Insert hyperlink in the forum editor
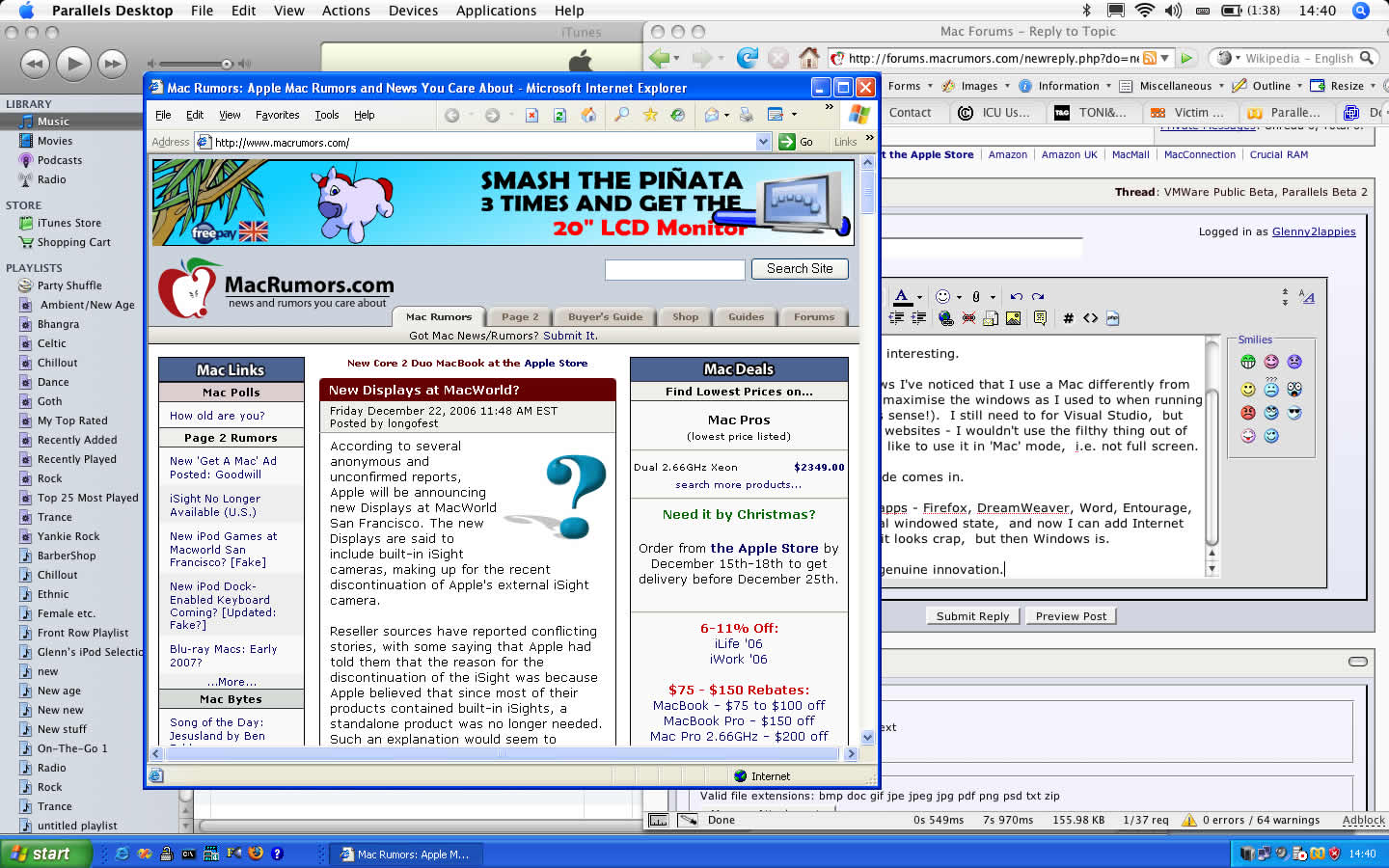The width and height of the screenshot is (1389, 868). coord(945,317)
